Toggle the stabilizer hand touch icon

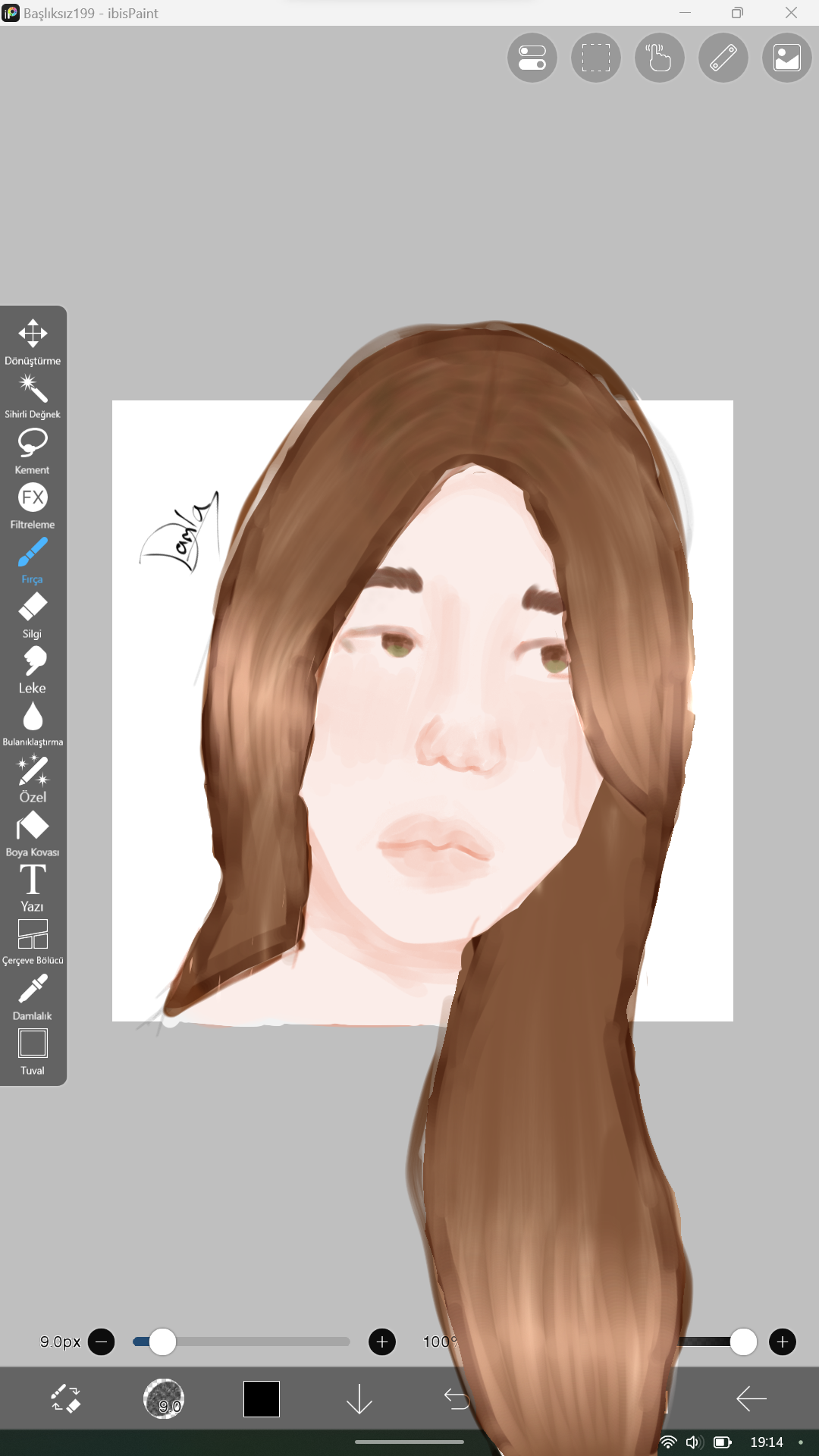click(x=660, y=58)
